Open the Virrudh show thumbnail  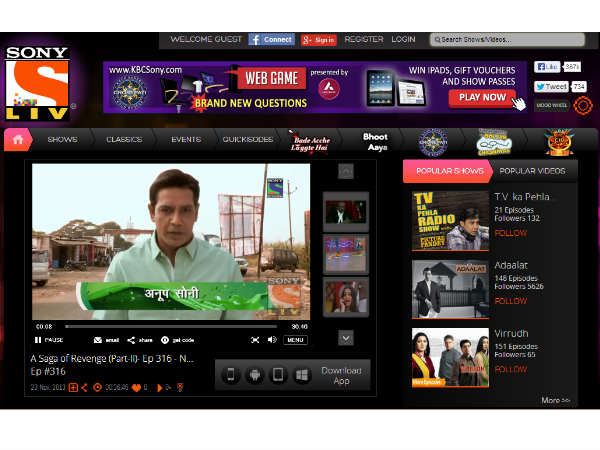(x=450, y=357)
